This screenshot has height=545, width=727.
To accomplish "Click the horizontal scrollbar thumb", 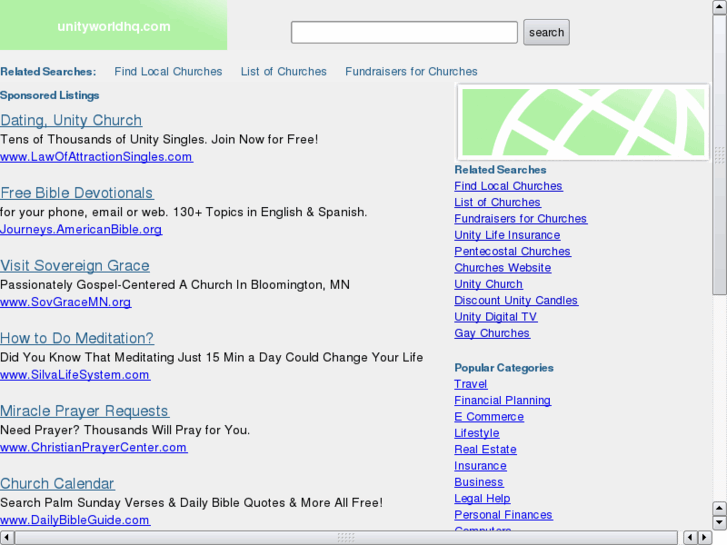I will pos(346,538).
